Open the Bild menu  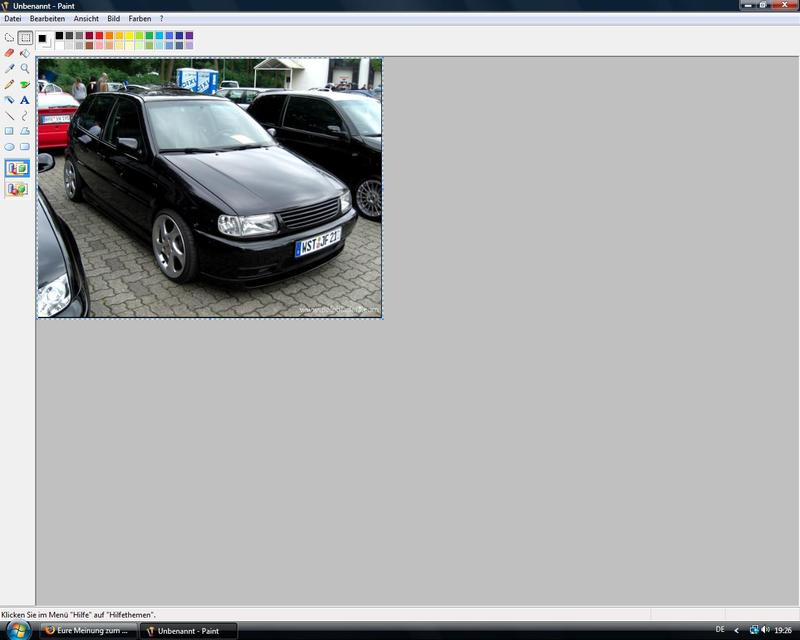click(114, 18)
